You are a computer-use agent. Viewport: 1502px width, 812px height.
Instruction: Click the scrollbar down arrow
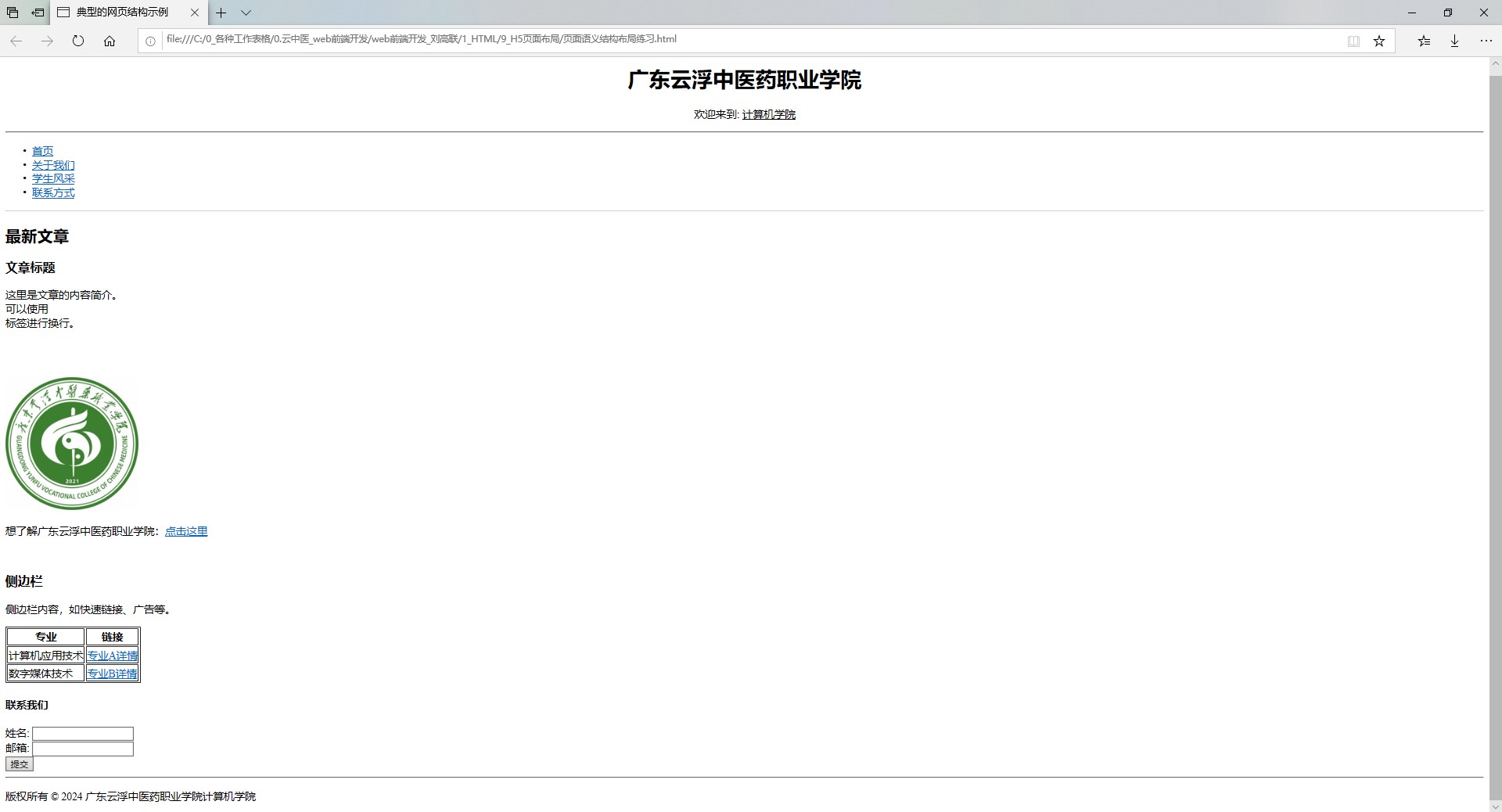point(1495,806)
